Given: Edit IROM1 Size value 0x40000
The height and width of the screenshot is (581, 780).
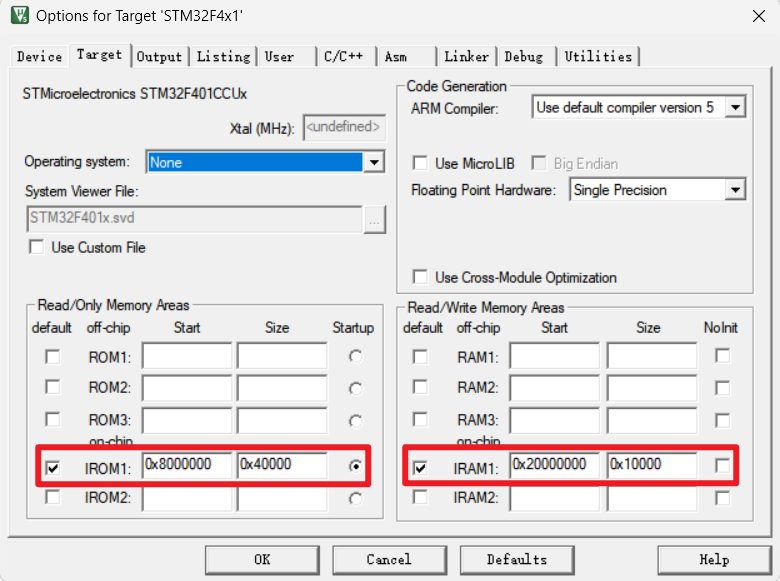Looking at the screenshot, I should click(x=282, y=465).
